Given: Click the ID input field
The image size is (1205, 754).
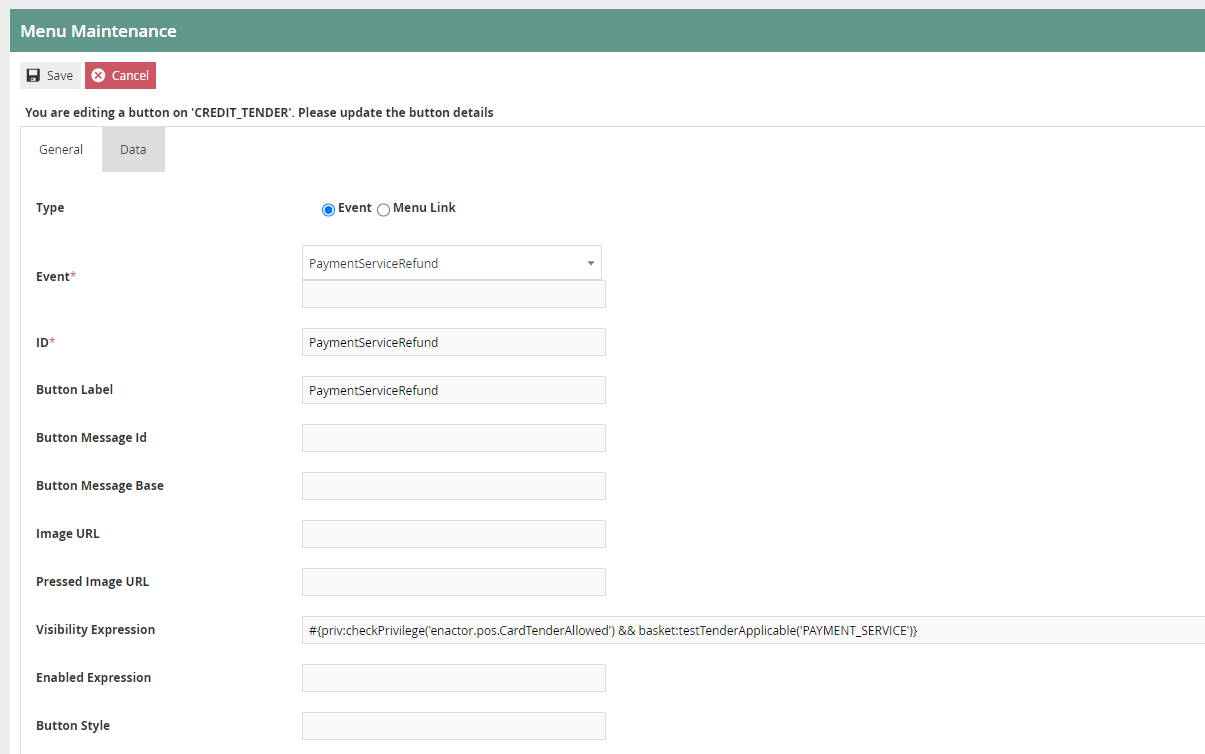Looking at the screenshot, I should click(453, 341).
